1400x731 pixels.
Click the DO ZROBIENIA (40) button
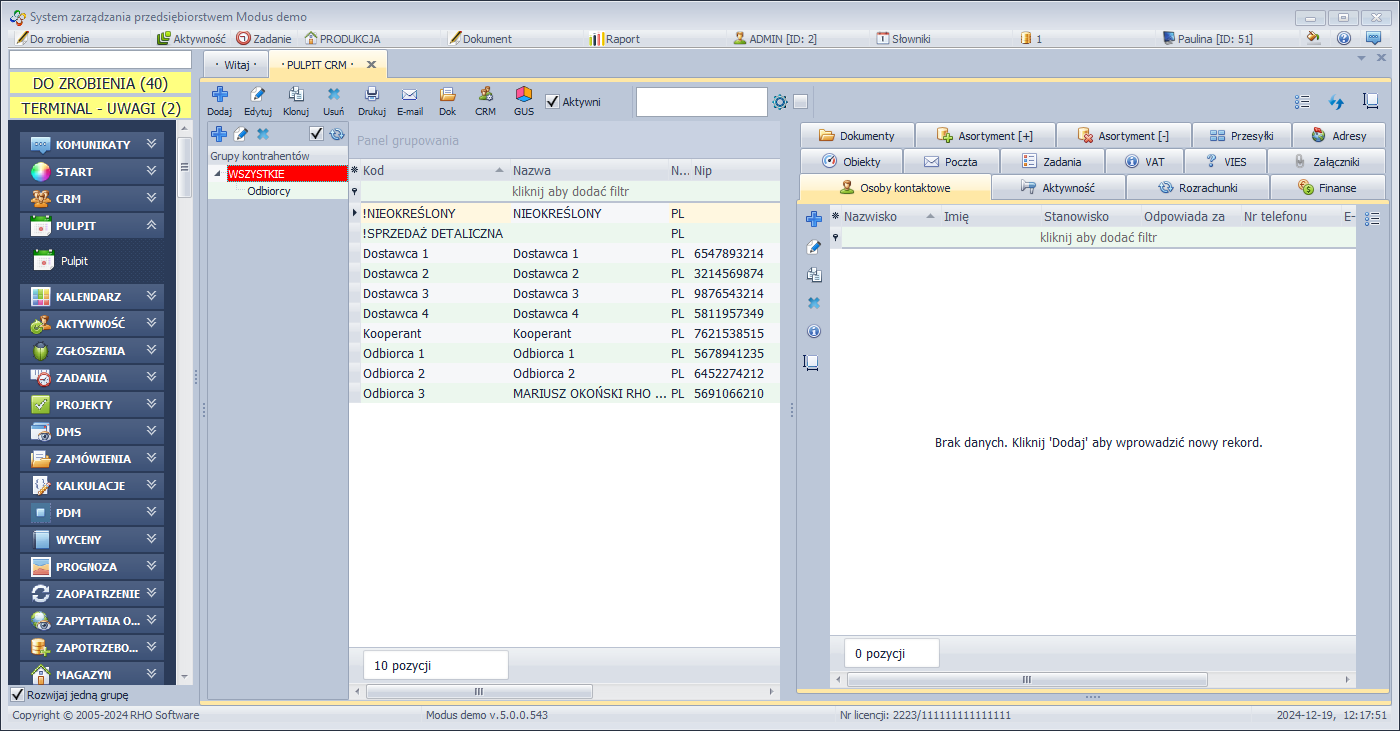pos(99,83)
